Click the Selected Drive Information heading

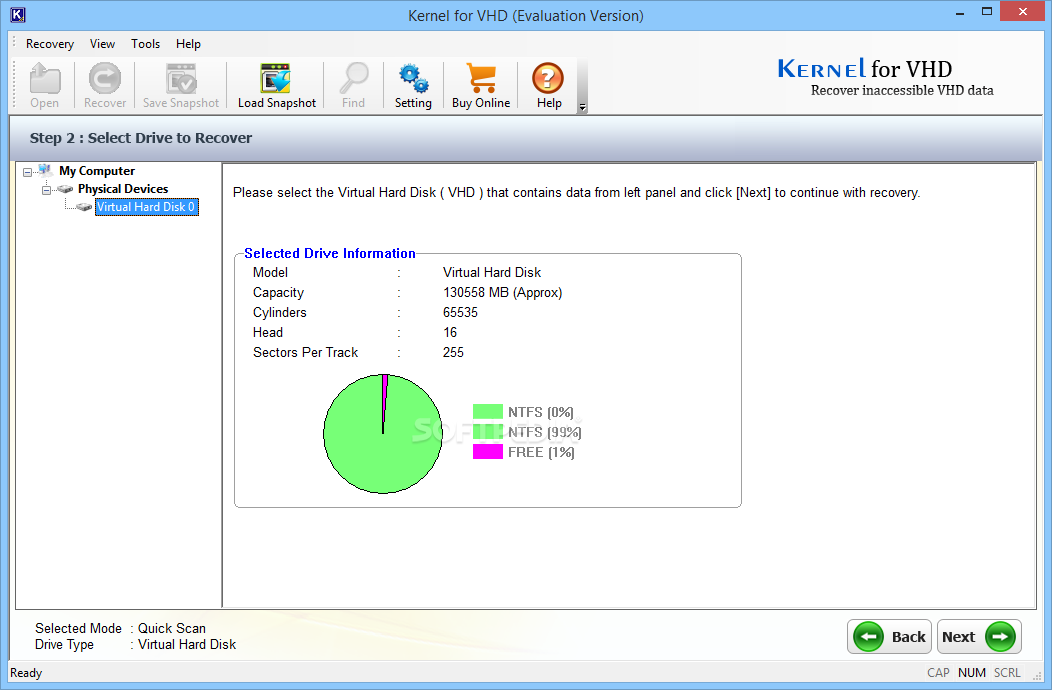coord(329,253)
